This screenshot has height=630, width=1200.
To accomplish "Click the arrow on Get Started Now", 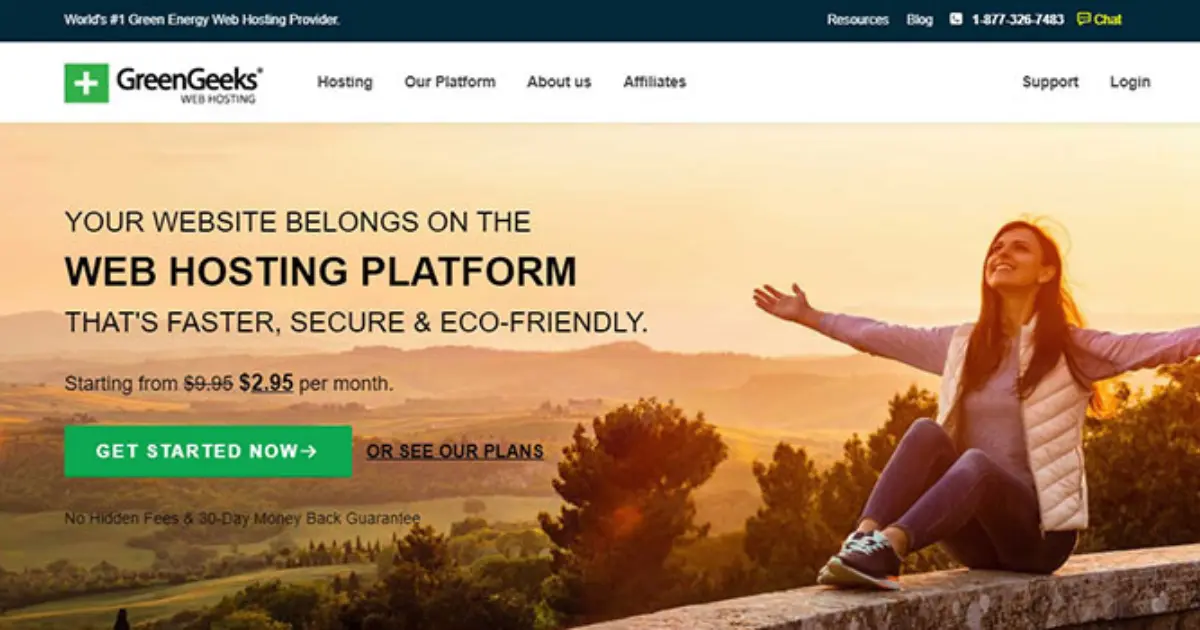I will (310, 451).
